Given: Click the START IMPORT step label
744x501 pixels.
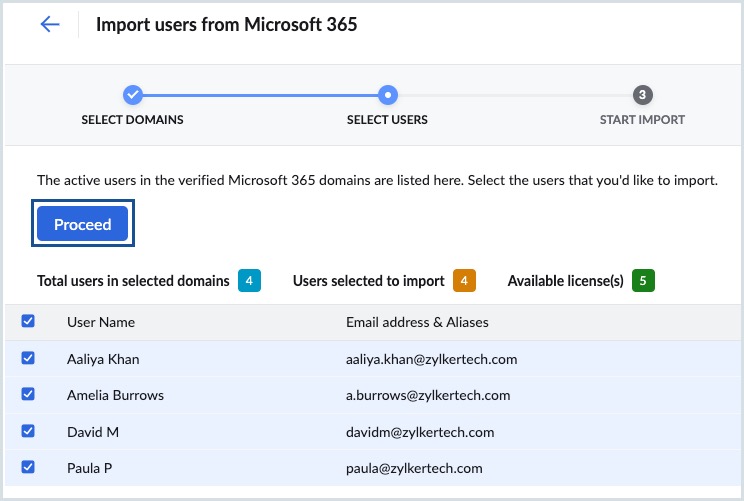Looking at the screenshot, I should (x=642, y=120).
